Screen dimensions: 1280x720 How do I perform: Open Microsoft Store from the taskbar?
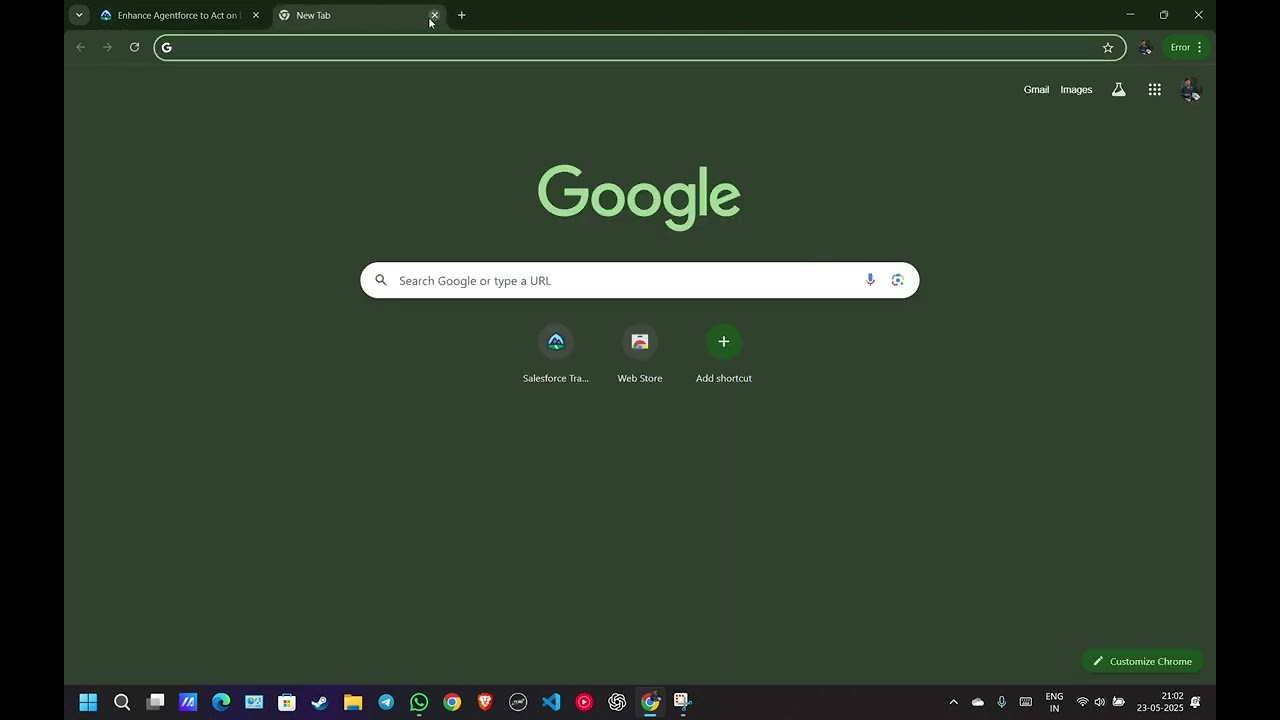(x=287, y=702)
